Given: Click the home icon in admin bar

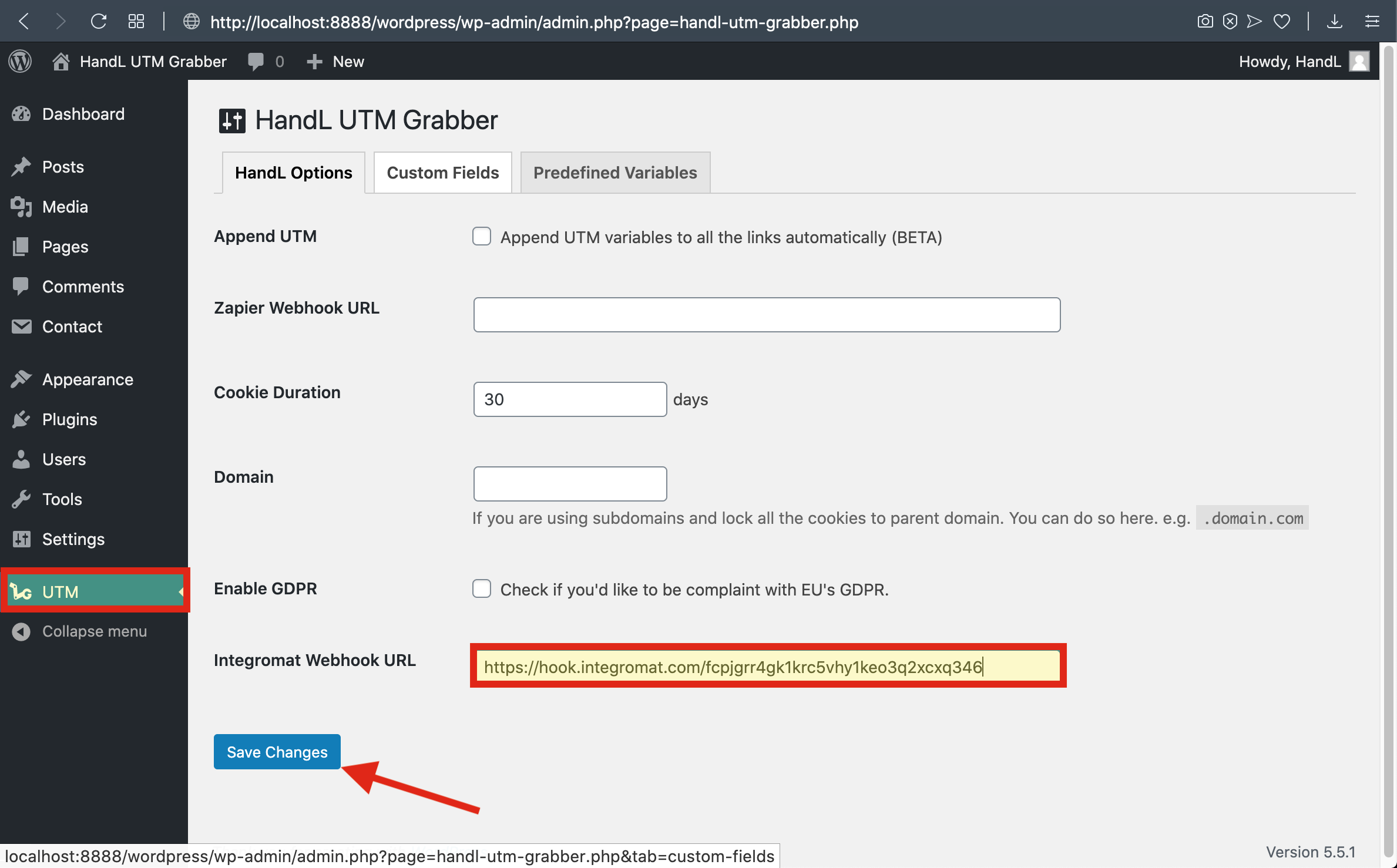Looking at the screenshot, I should 61,61.
